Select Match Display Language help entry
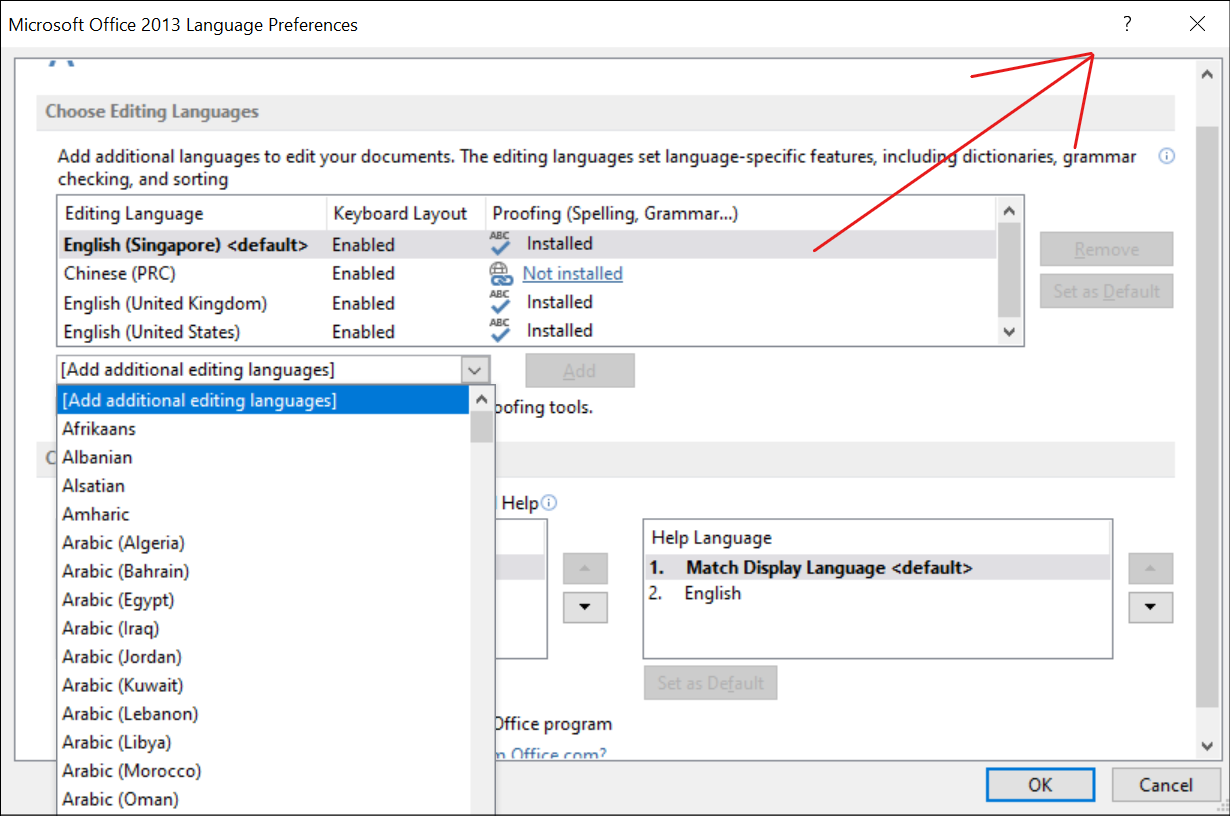Image resolution: width=1230 pixels, height=816 pixels. point(878,568)
